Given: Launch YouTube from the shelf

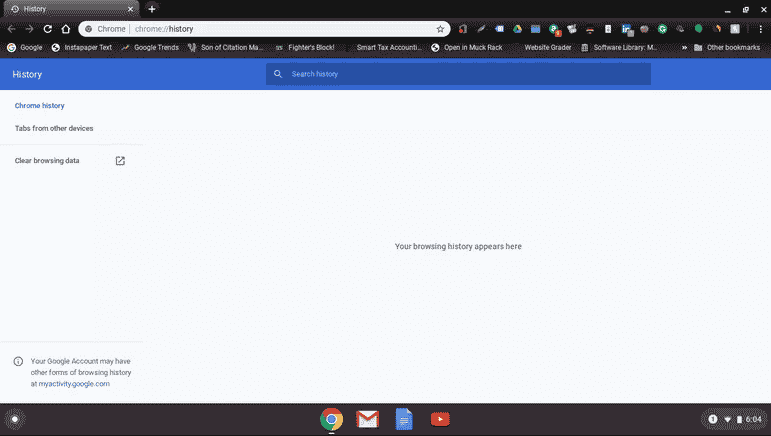Looking at the screenshot, I should 440,419.
